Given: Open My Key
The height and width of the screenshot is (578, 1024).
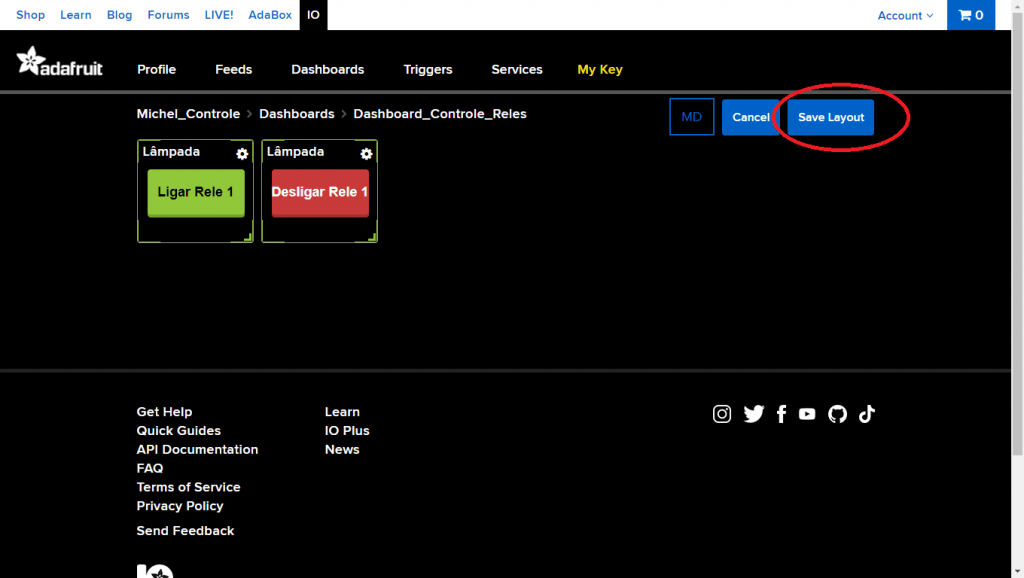Looking at the screenshot, I should coord(600,69).
